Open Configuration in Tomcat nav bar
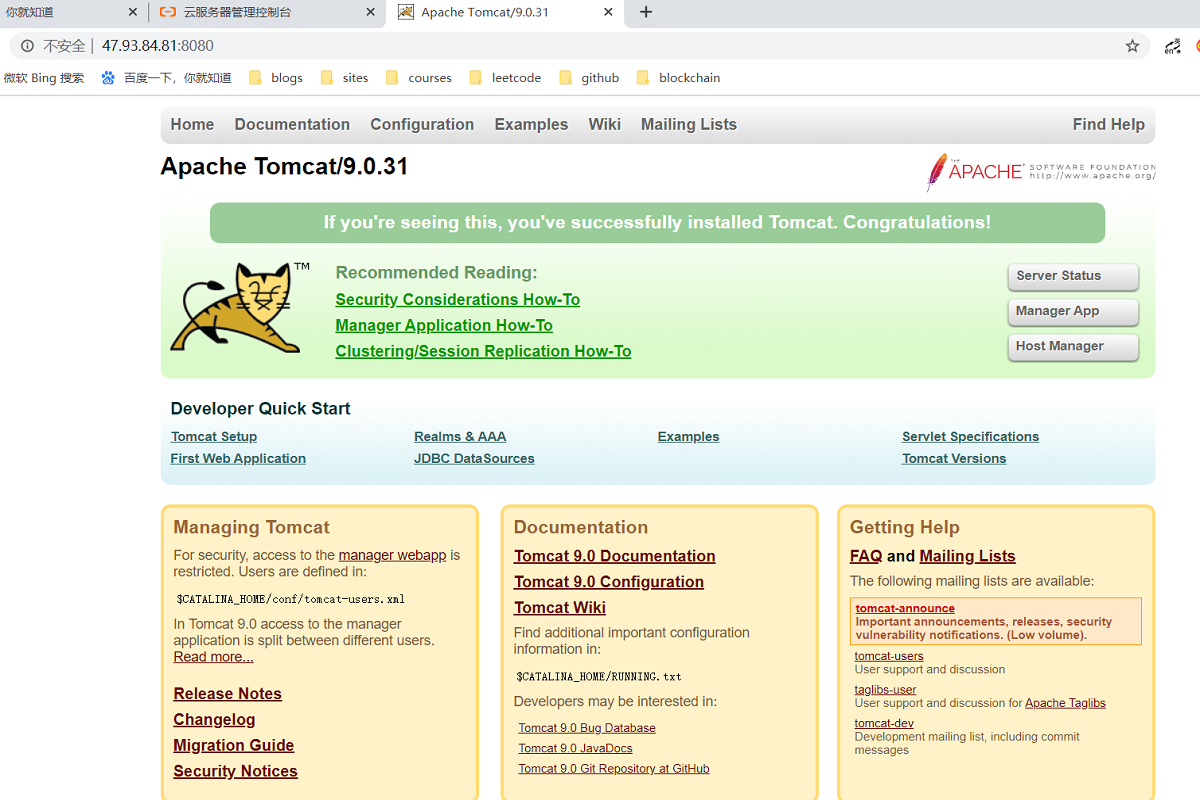Screen dimensions: 1200x800 [x=422, y=125]
